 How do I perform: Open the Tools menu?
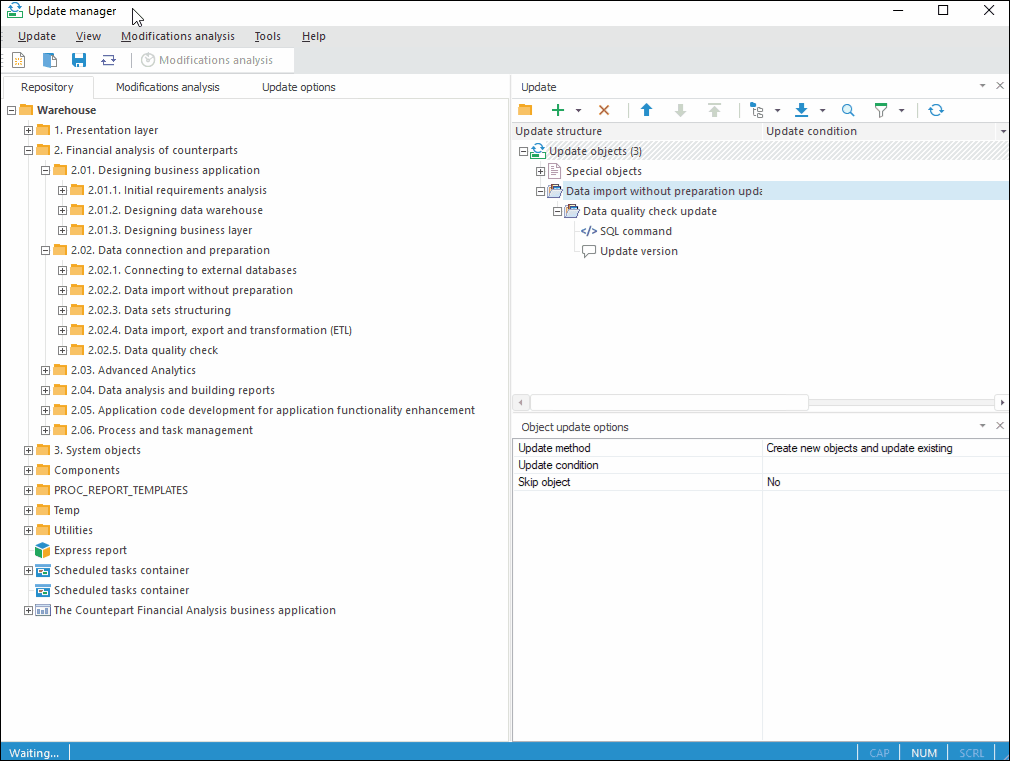pyautogui.click(x=267, y=36)
